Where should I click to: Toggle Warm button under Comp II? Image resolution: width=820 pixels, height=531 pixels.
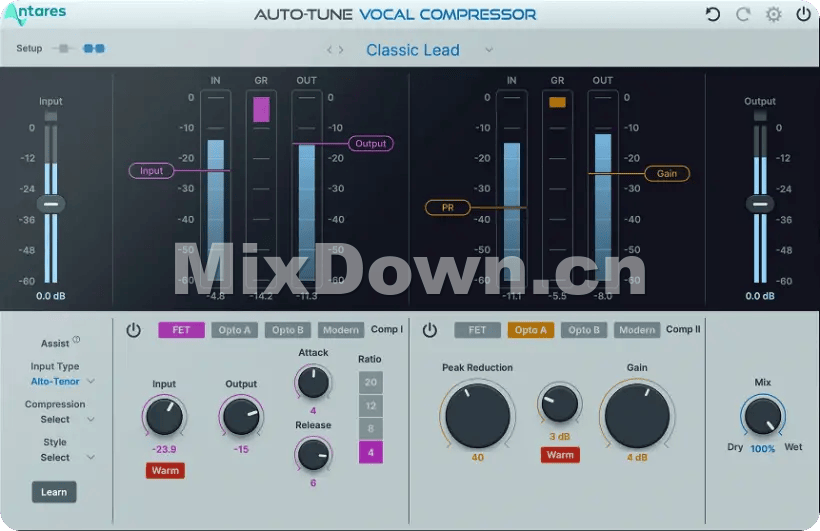(560, 455)
